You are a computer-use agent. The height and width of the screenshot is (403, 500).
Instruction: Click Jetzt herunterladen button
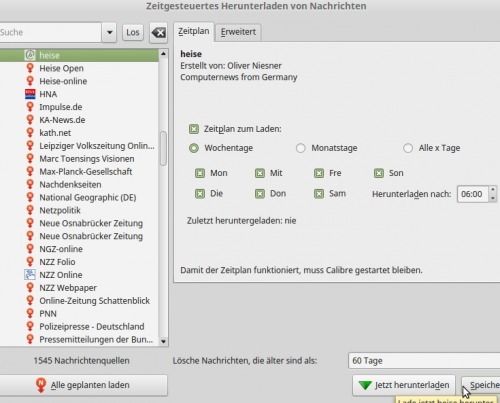[404, 385]
